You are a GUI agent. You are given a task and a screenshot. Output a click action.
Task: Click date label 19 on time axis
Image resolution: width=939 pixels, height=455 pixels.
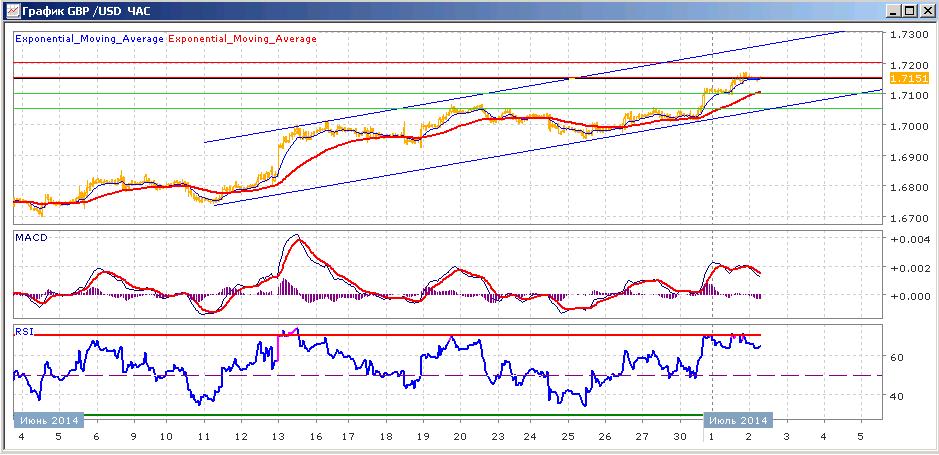pyautogui.click(x=423, y=436)
